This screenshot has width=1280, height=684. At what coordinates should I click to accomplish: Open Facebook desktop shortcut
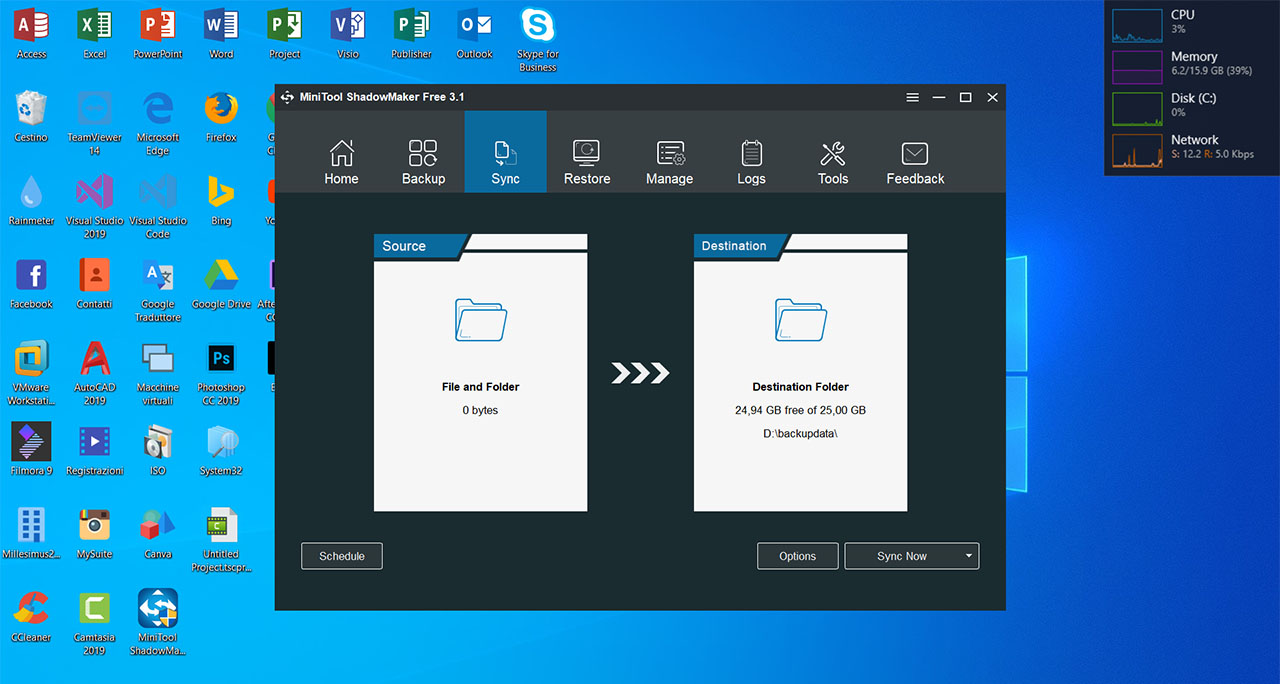point(31,283)
